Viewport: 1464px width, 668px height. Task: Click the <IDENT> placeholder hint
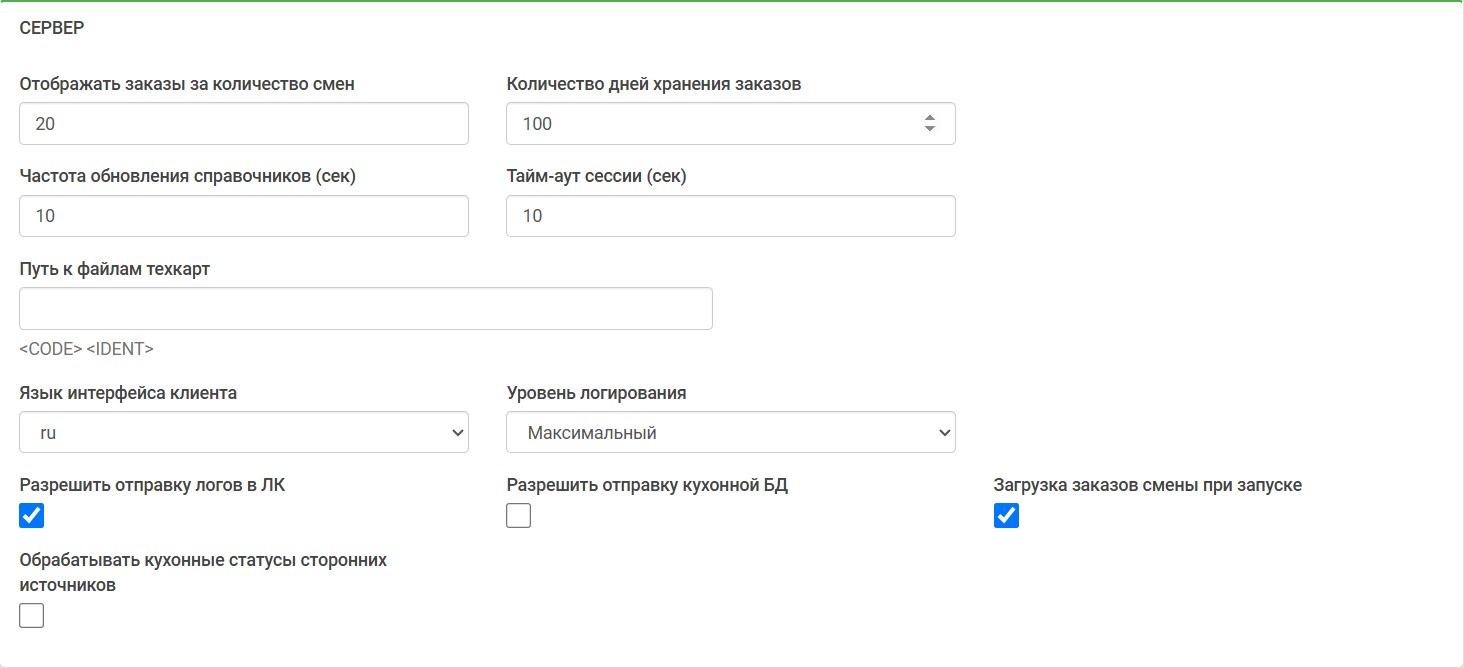120,349
